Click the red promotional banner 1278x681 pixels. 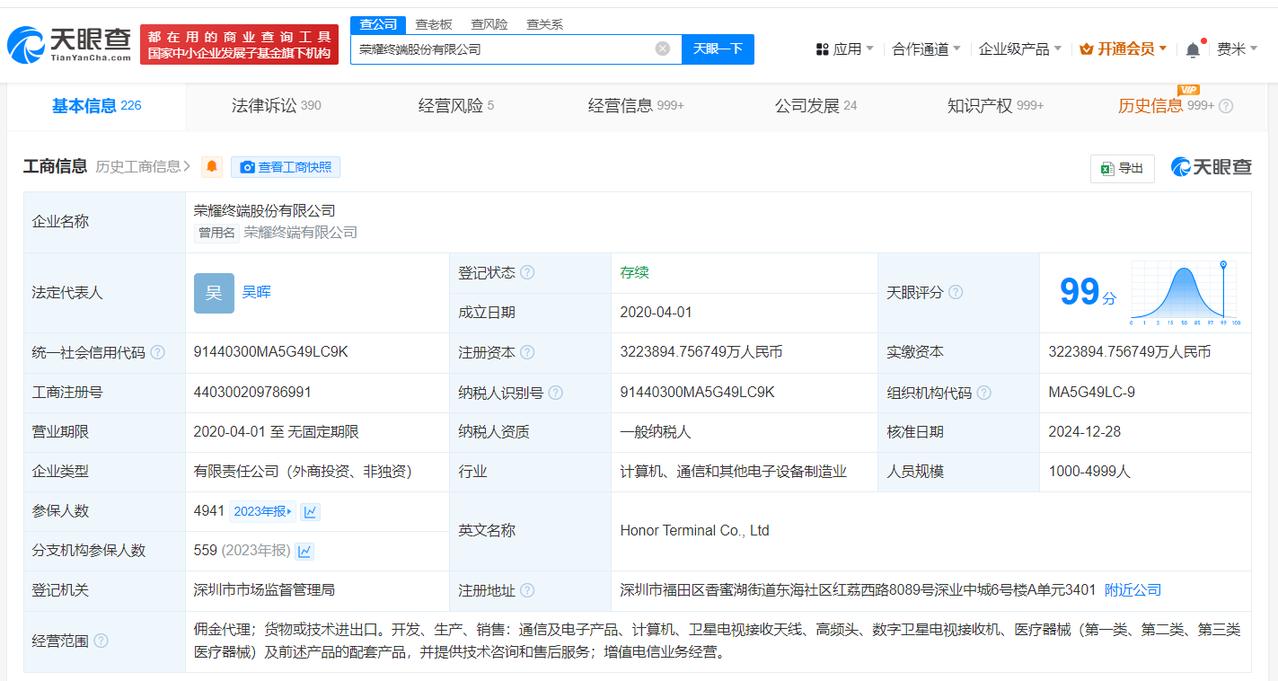(239, 45)
